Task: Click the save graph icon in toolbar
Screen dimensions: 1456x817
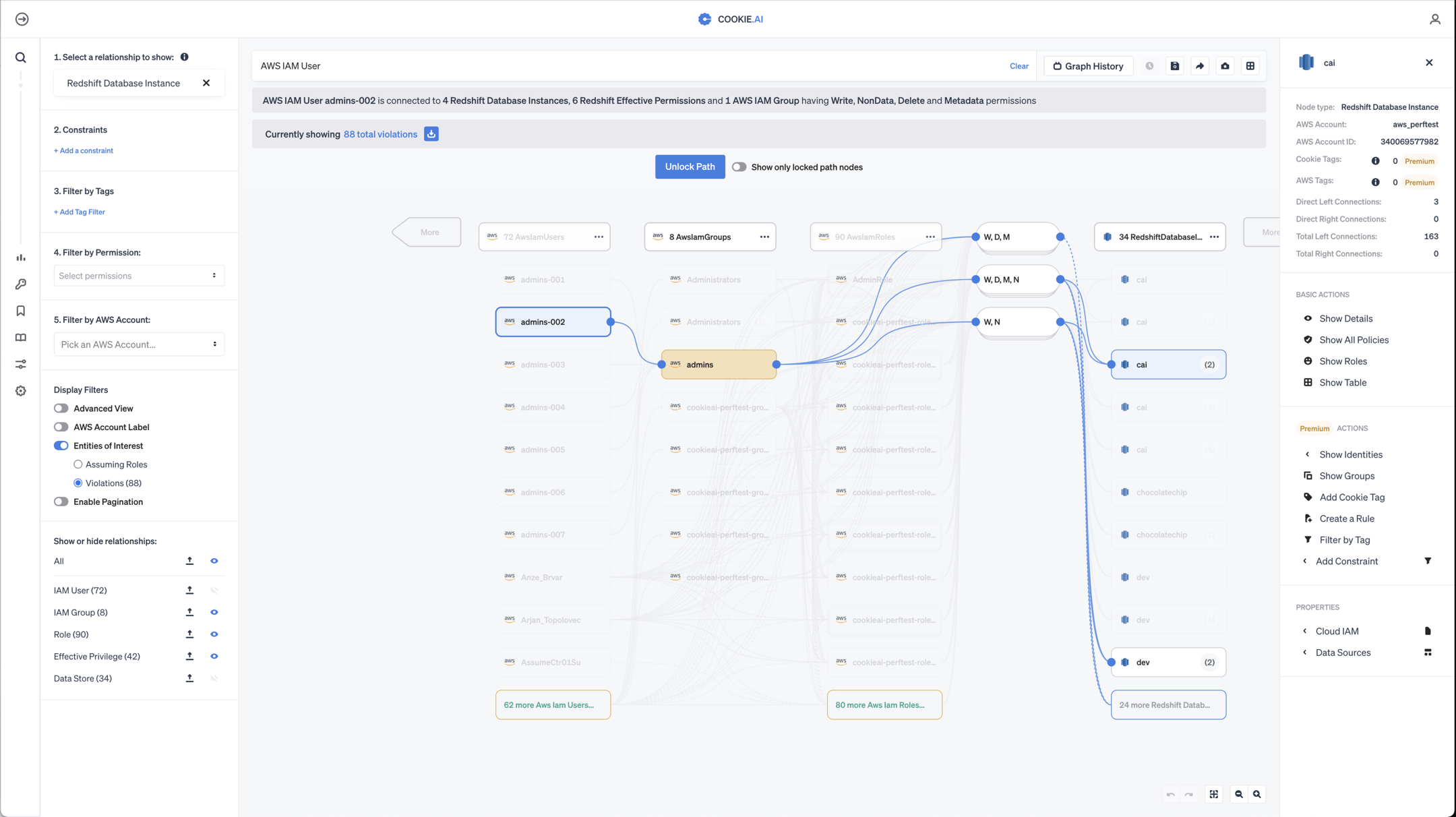Action: tap(1175, 66)
